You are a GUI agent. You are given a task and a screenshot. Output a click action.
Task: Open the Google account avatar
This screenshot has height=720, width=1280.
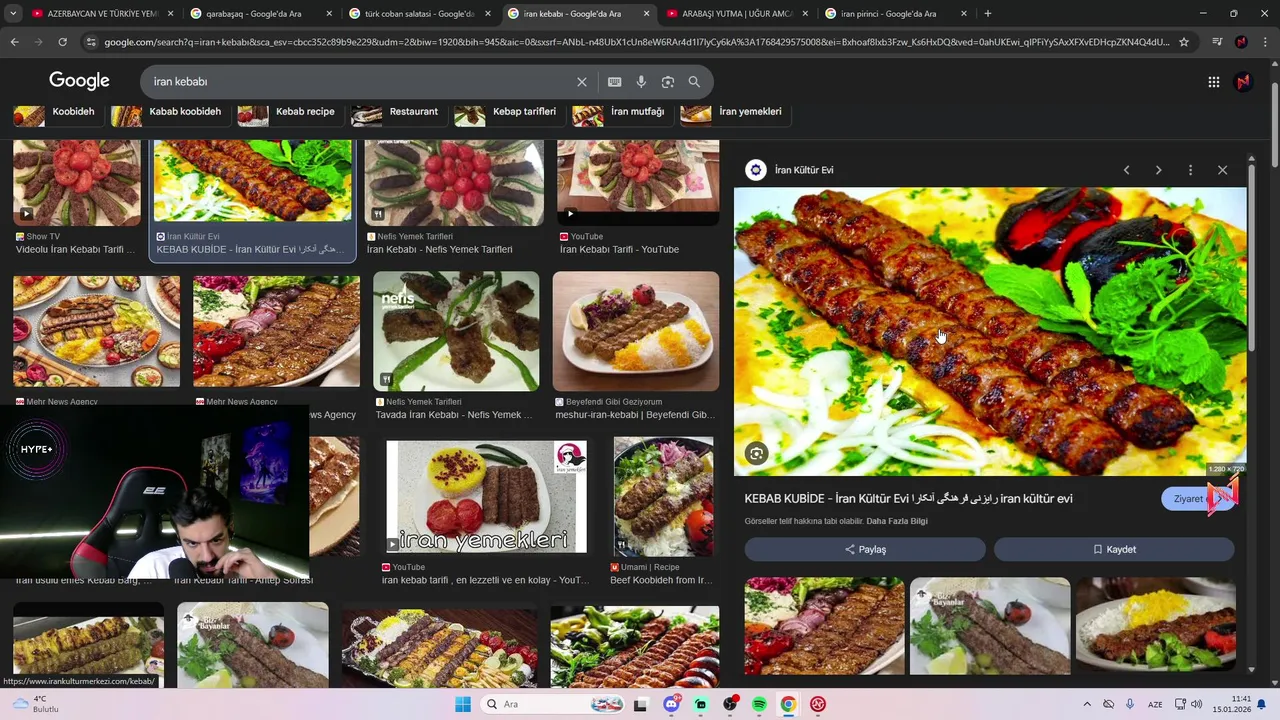(x=1243, y=82)
